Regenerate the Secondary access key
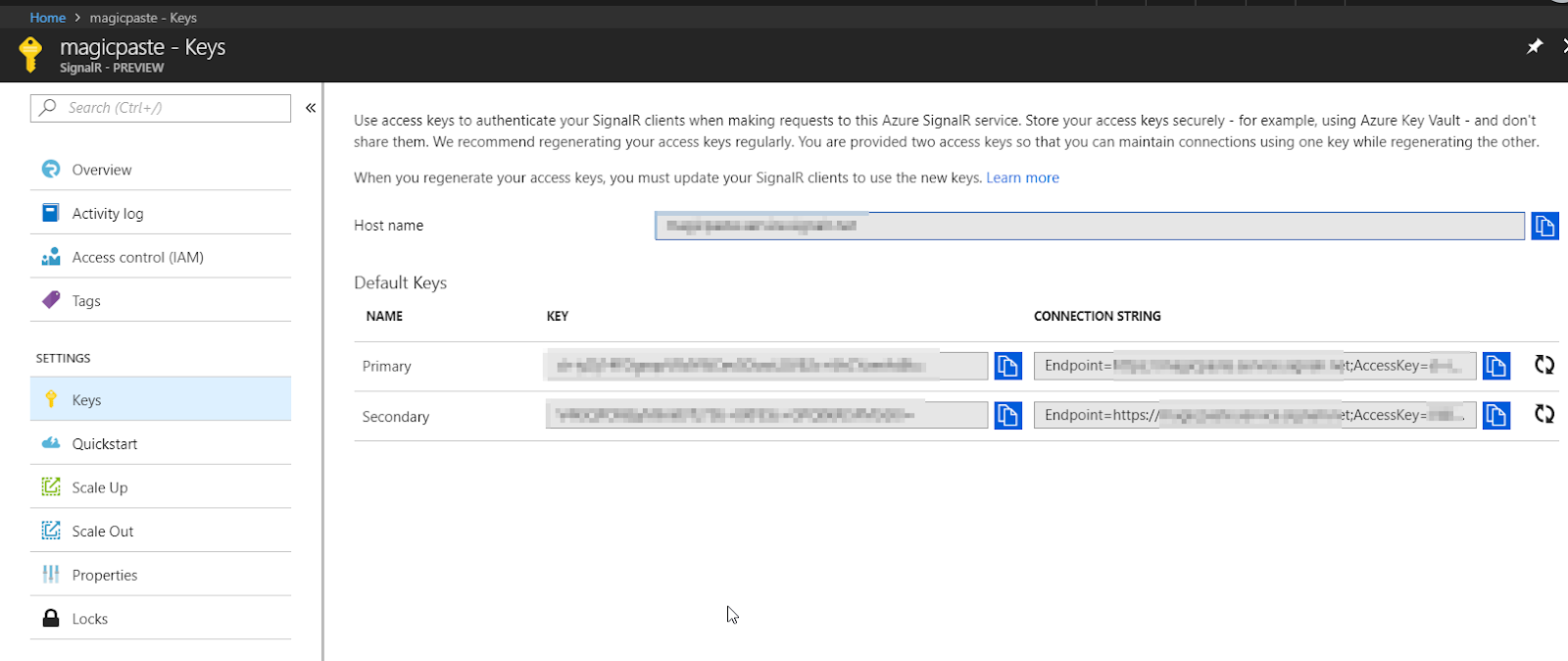Screen dimensions: 1568x661 [x=1544, y=414]
